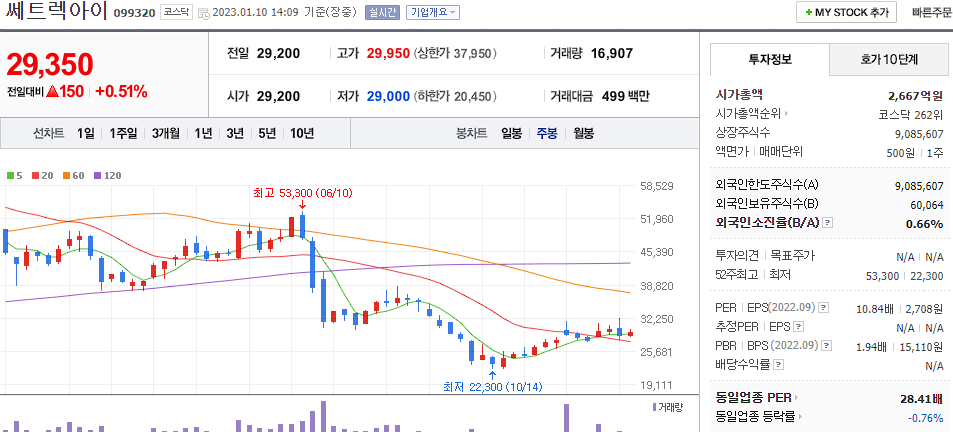The height and width of the screenshot is (432, 953).
Task: Open help icon next to 배당수익률
Action: pyautogui.click(x=779, y=365)
